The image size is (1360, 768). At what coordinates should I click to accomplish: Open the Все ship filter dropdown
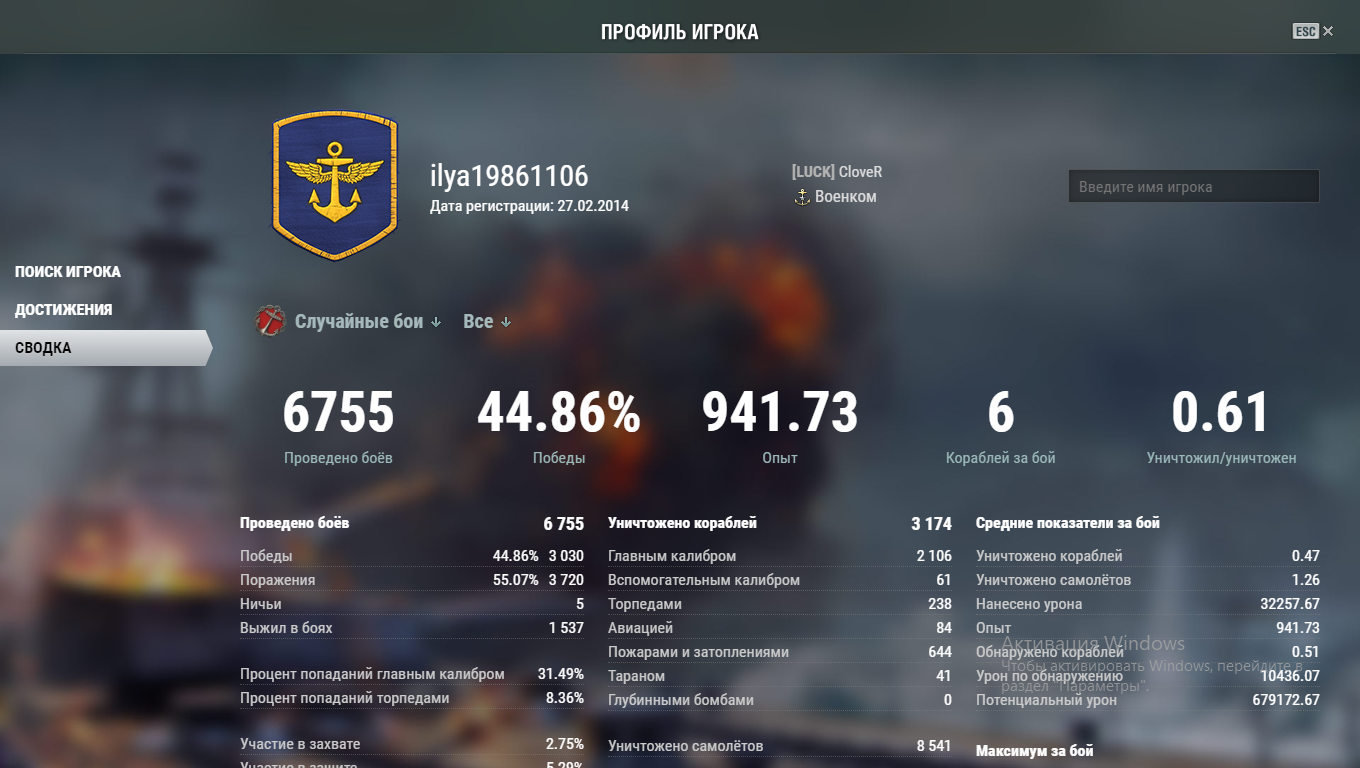tap(487, 322)
